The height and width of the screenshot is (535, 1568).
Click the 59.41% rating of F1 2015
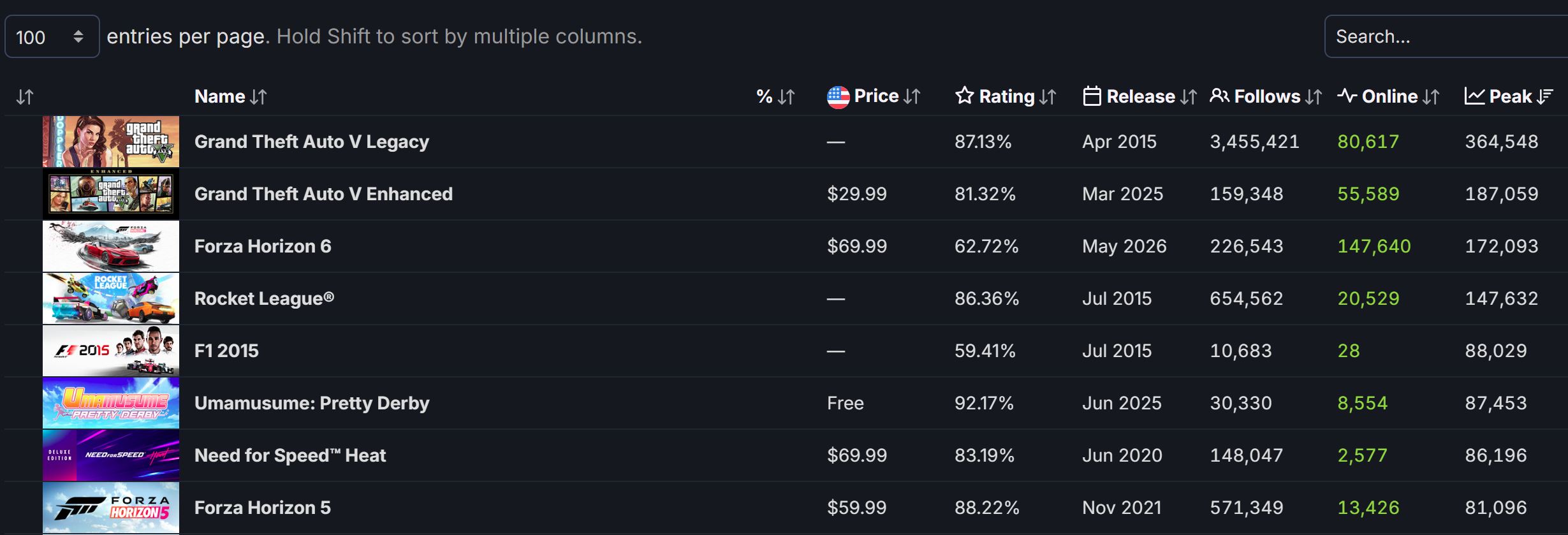tap(985, 351)
